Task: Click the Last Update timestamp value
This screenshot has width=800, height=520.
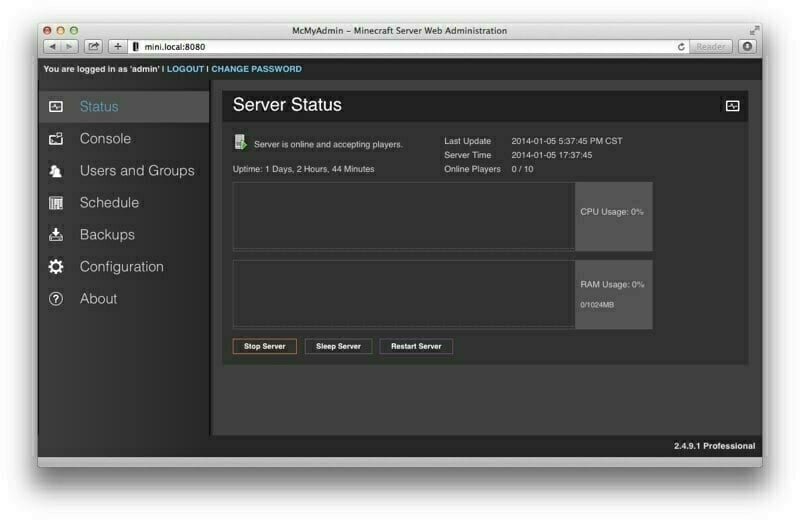Action: [567, 141]
